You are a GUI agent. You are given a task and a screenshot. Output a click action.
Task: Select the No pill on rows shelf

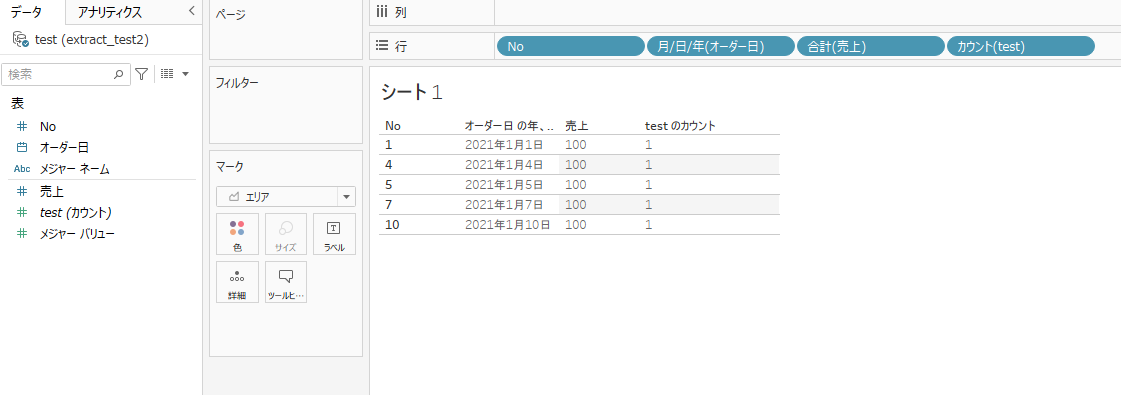pyautogui.click(x=571, y=46)
